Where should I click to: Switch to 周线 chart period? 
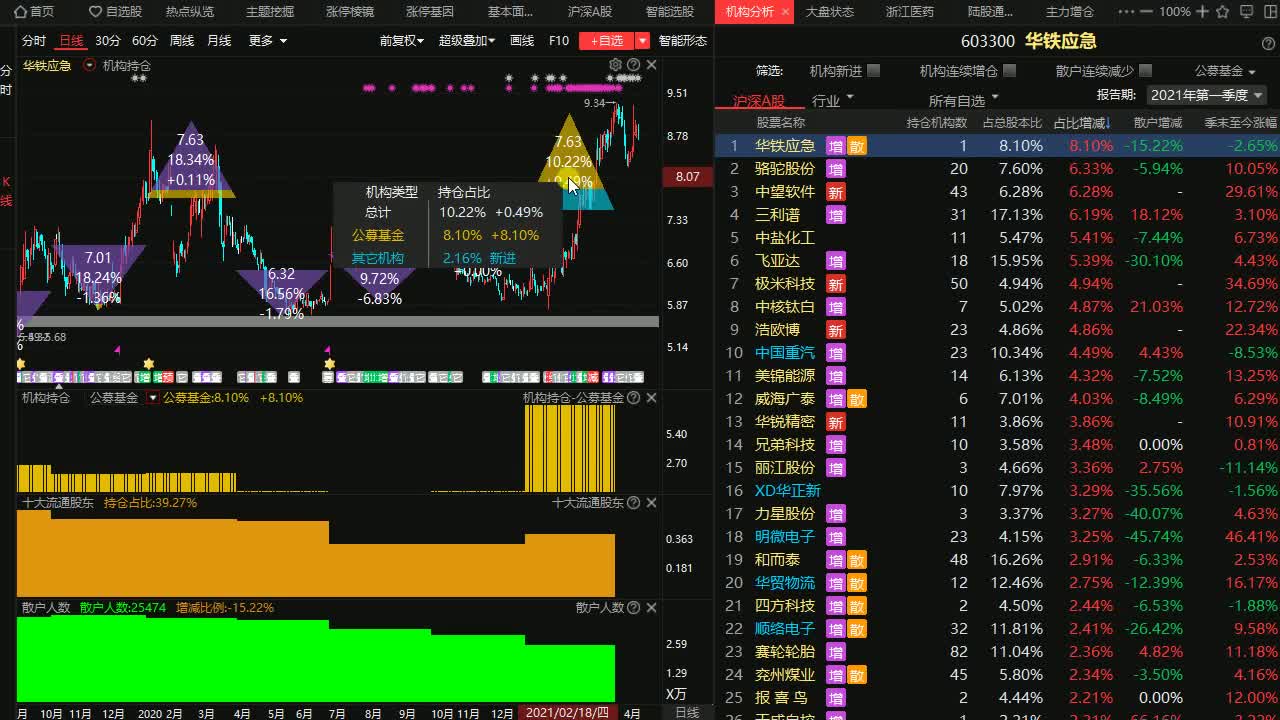[182, 41]
